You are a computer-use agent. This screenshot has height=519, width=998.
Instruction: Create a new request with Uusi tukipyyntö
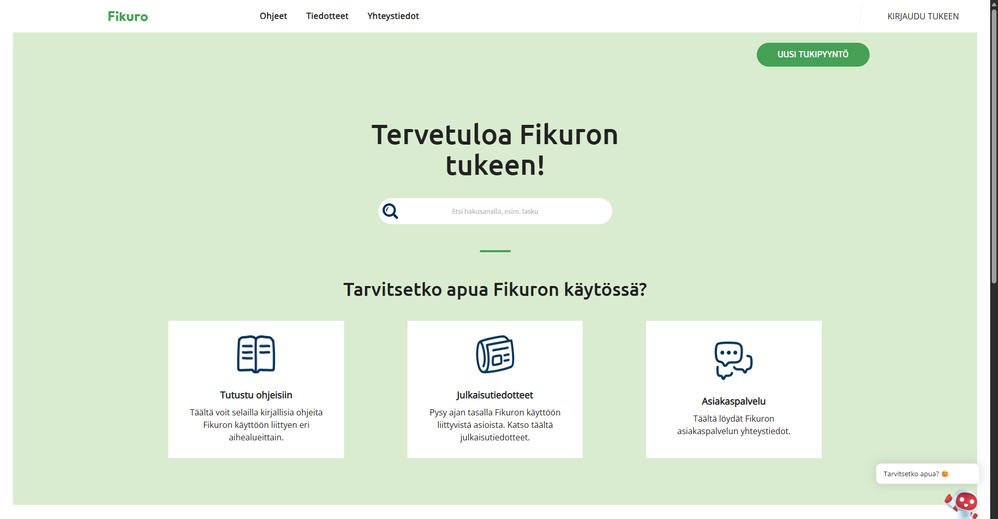(813, 55)
